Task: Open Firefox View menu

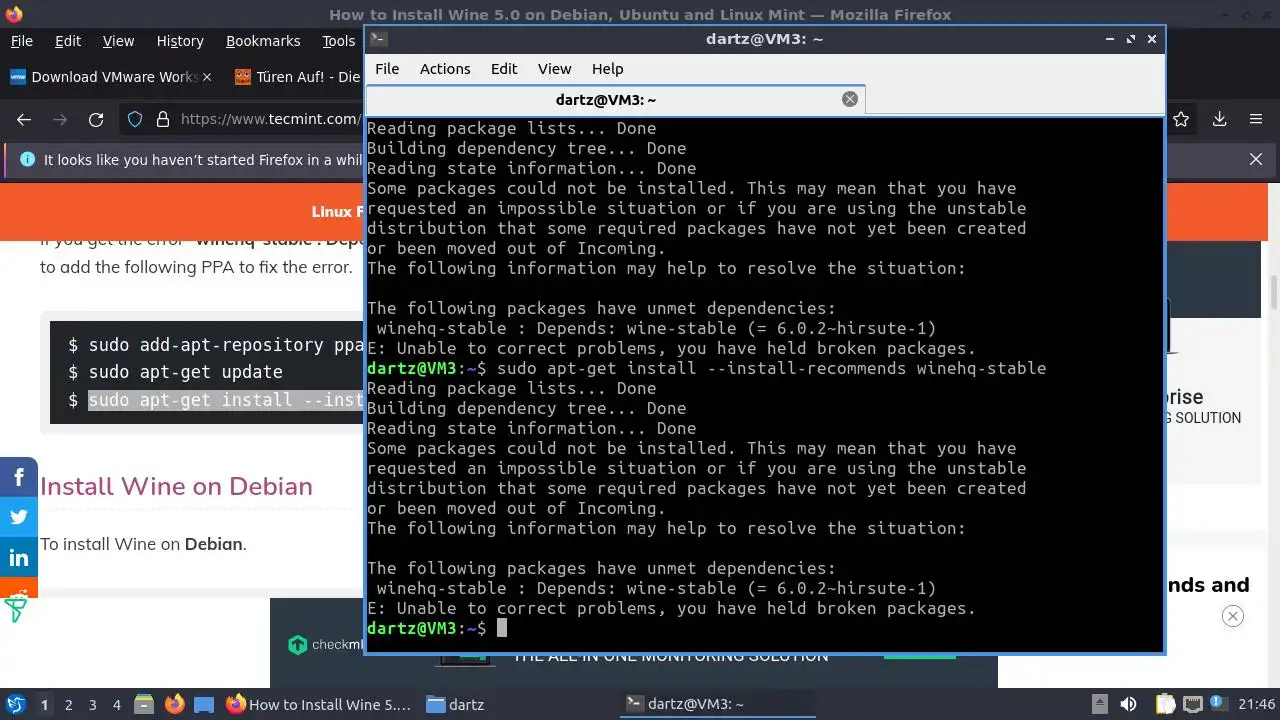Action: (x=118, y=41)
